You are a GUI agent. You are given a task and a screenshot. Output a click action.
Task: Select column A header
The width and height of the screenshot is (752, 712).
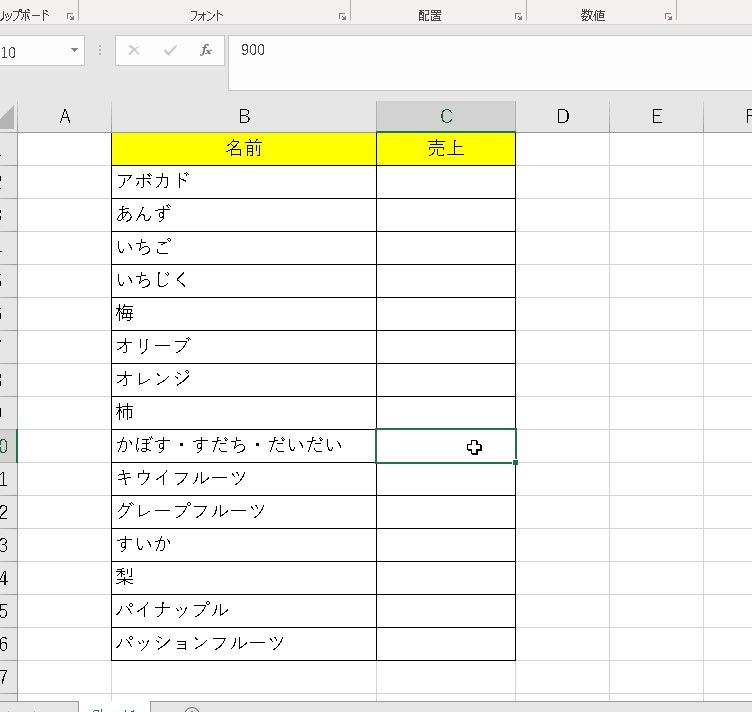pos(65,116)
